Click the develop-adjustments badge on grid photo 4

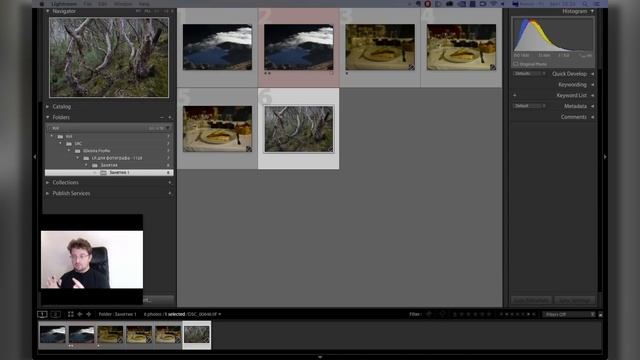493,67
